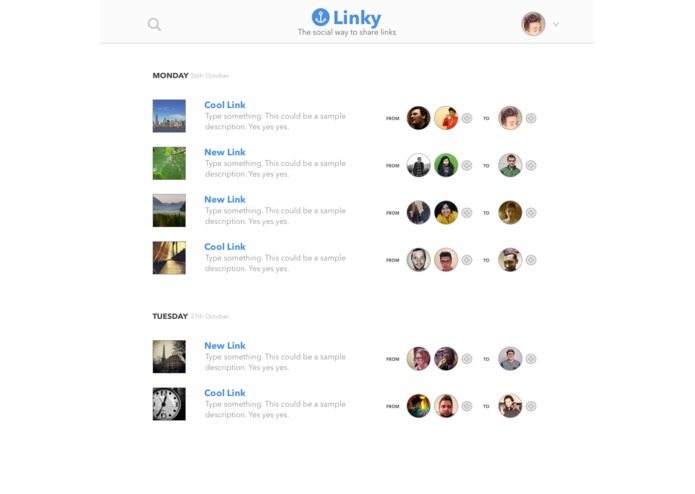Select the sunlit curtain thumbnail
Screen dimensions: 695x494
click(x=169, y=258)
